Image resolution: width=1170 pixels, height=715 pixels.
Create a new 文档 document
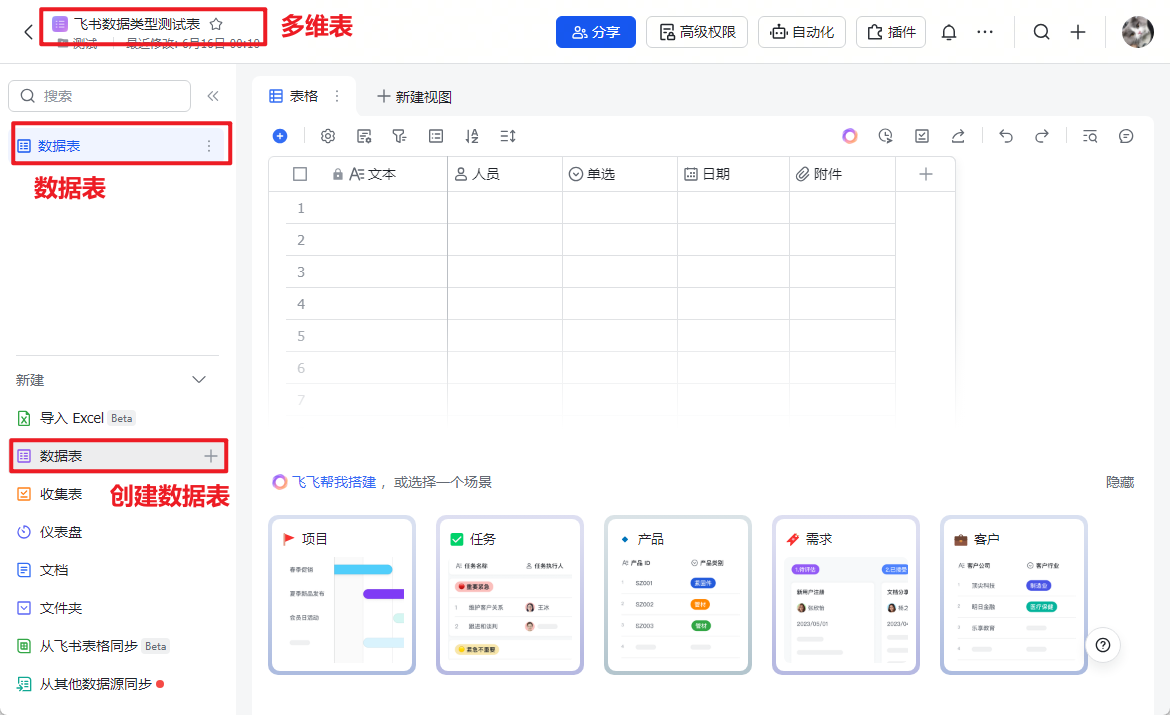(43, 570)
